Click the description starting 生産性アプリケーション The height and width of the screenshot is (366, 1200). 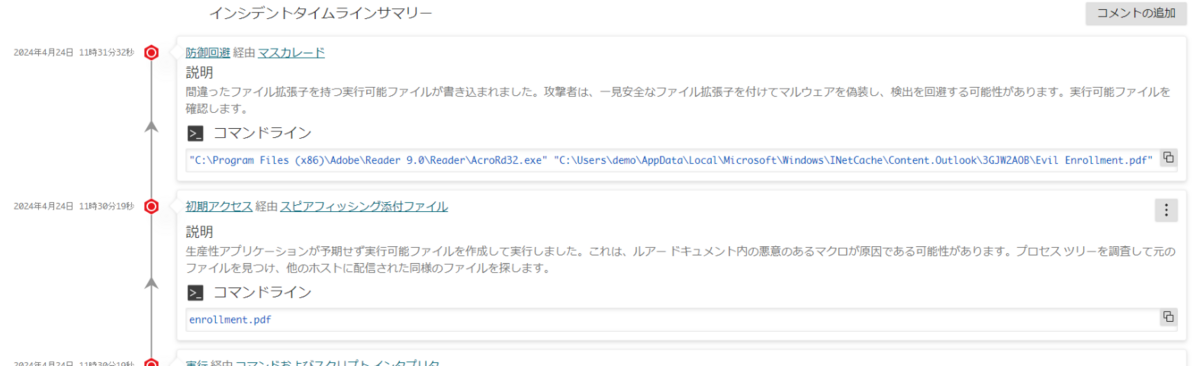pos(681,259)
